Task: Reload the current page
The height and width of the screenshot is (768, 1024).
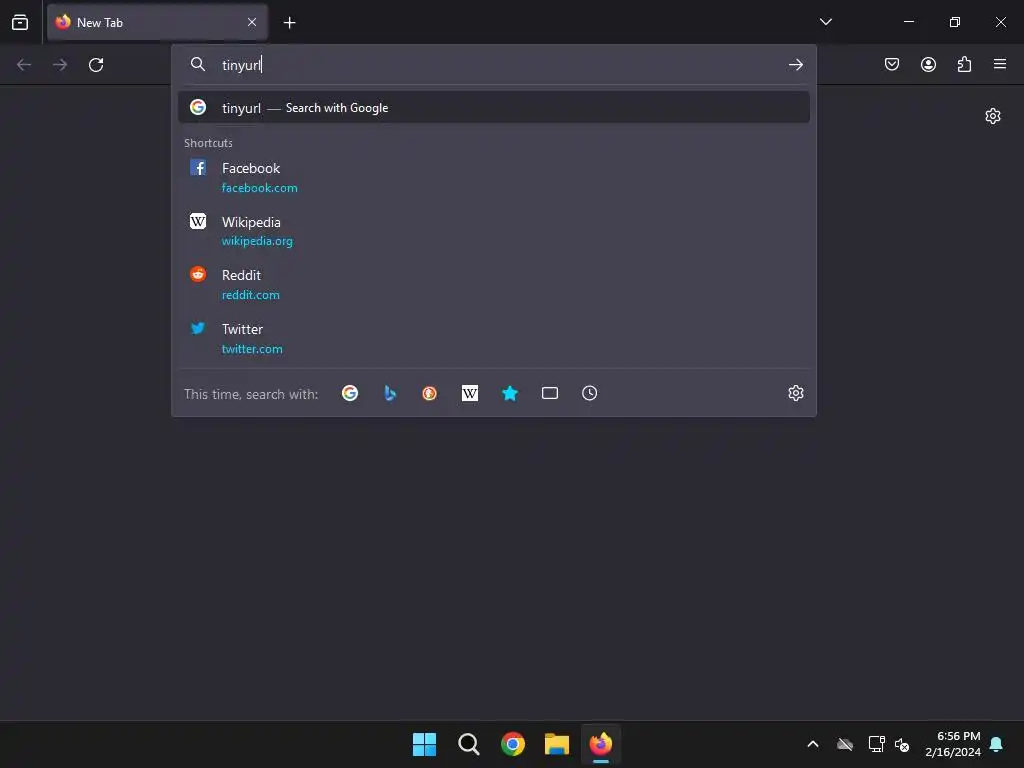Action: click(96, 65)
